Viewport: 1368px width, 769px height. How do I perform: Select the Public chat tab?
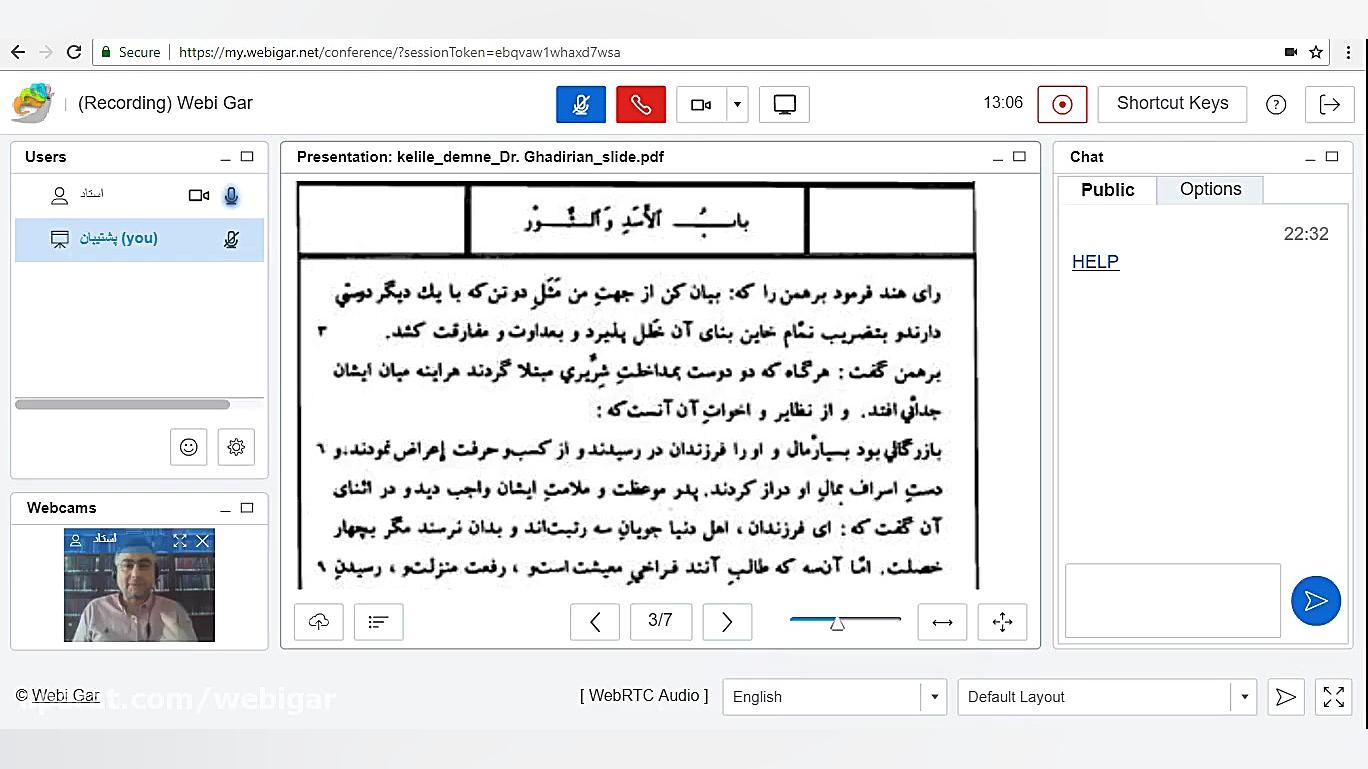coord(1107,190)
